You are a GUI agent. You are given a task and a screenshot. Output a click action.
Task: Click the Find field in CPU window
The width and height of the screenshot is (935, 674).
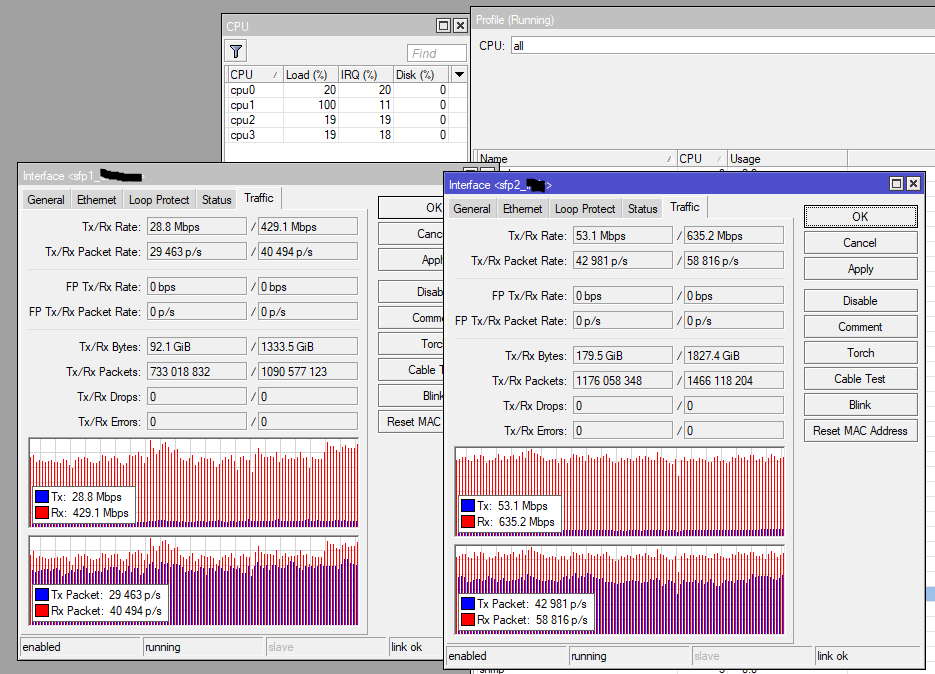(x=436, y=53)
